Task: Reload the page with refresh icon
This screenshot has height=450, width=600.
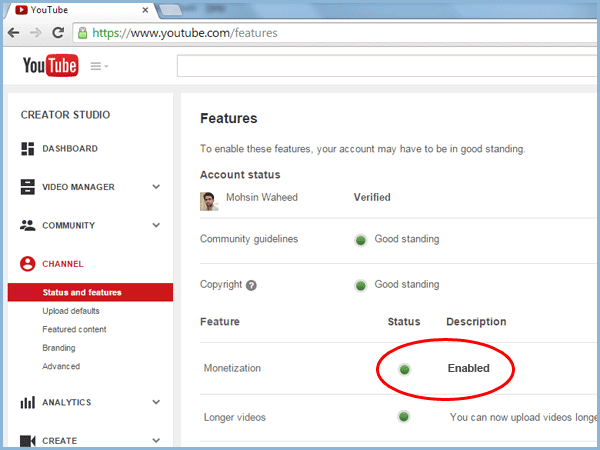Action: point(59,32)
